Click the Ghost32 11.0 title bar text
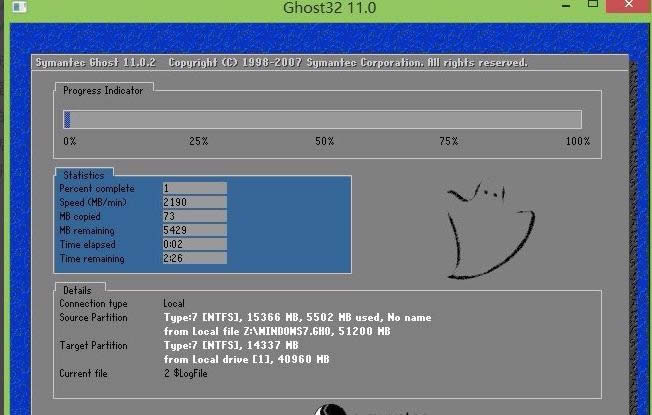Screen dimensions: 652x415 [x=330, y=7]
